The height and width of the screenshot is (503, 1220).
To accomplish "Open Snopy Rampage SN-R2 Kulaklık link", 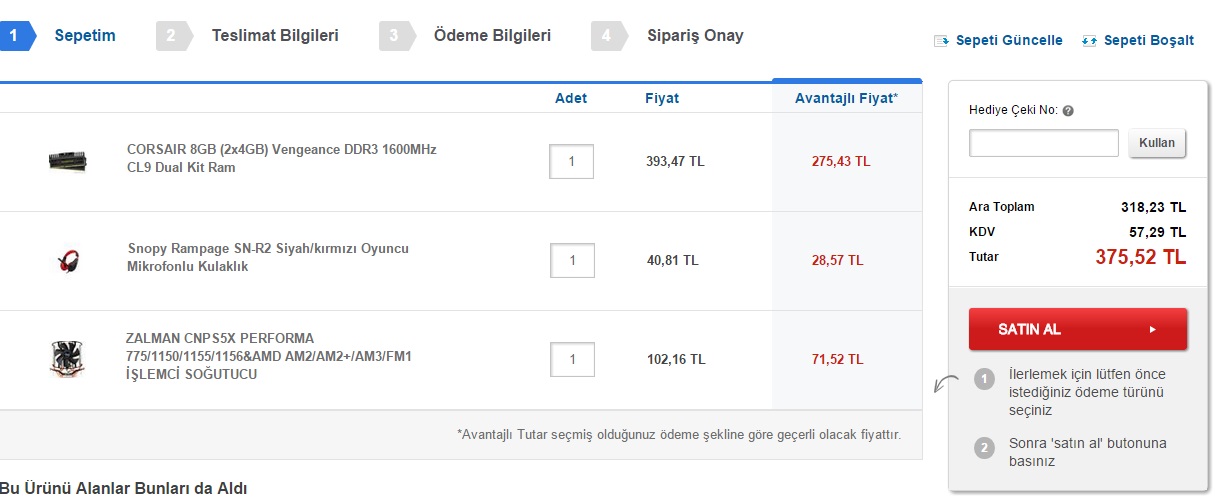I will [268, 257].
